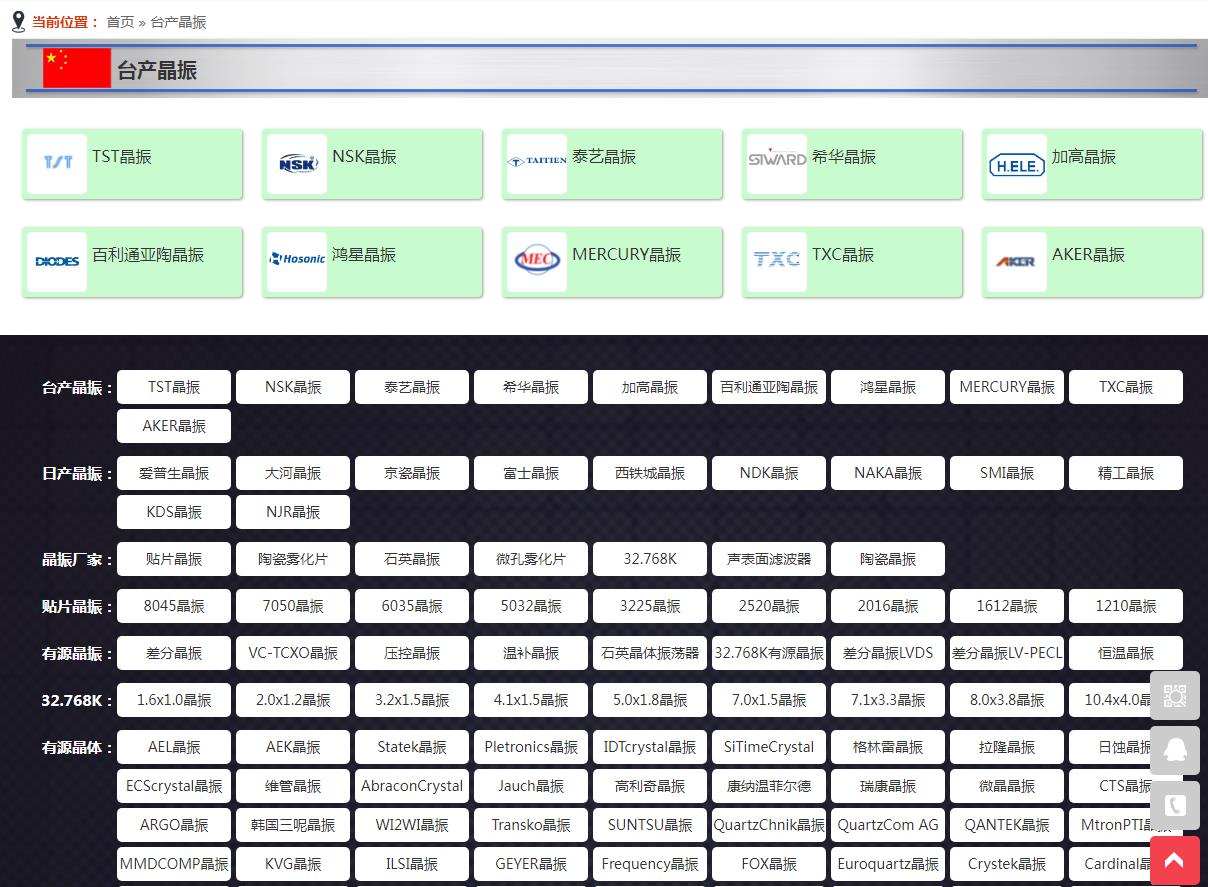Open the 台产晶振 breadcrumb link
Screen dimensions: 1208x887
click(178, 22)
